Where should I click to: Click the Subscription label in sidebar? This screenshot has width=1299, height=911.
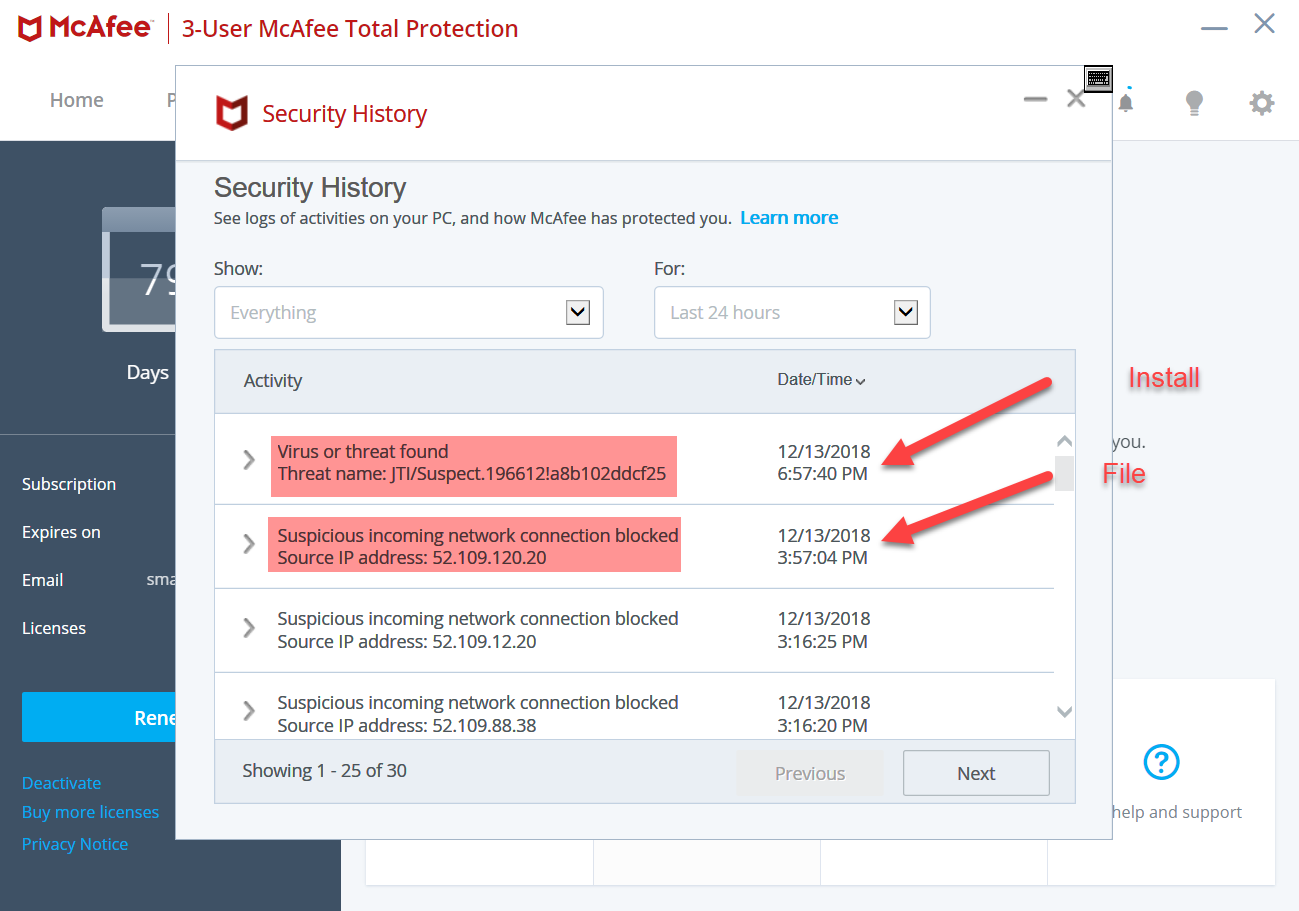click(69, 484)
